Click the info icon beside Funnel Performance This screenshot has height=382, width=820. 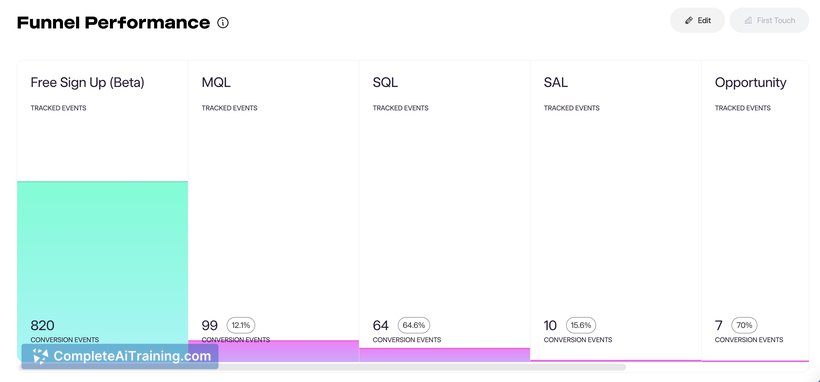(223, 23)
